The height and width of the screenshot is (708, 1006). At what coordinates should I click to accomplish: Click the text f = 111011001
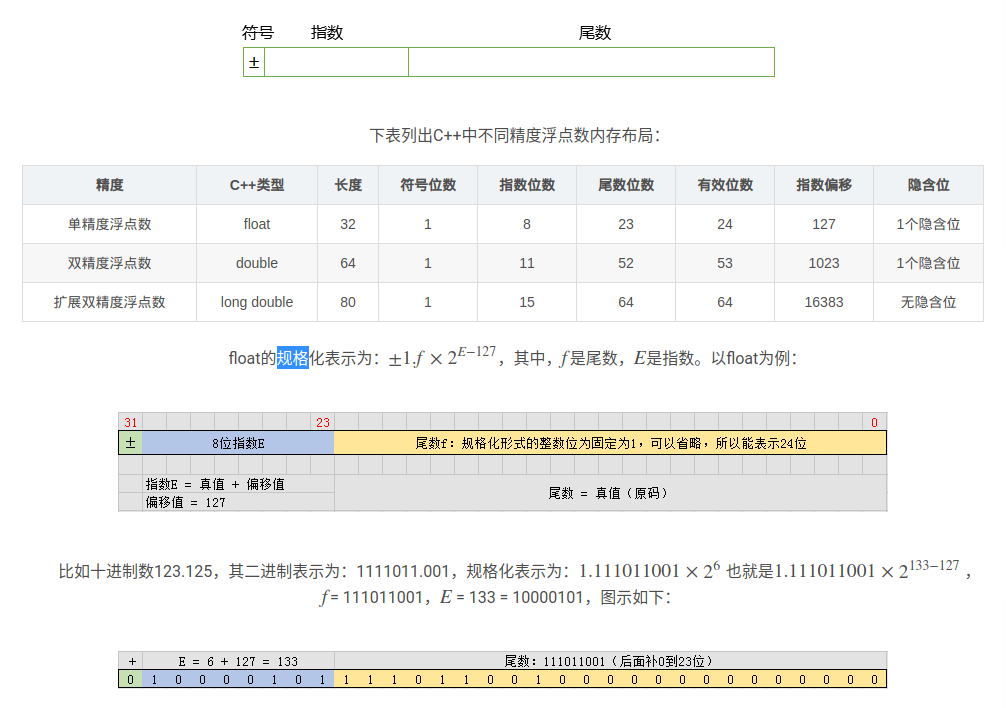tap(371, 597)
